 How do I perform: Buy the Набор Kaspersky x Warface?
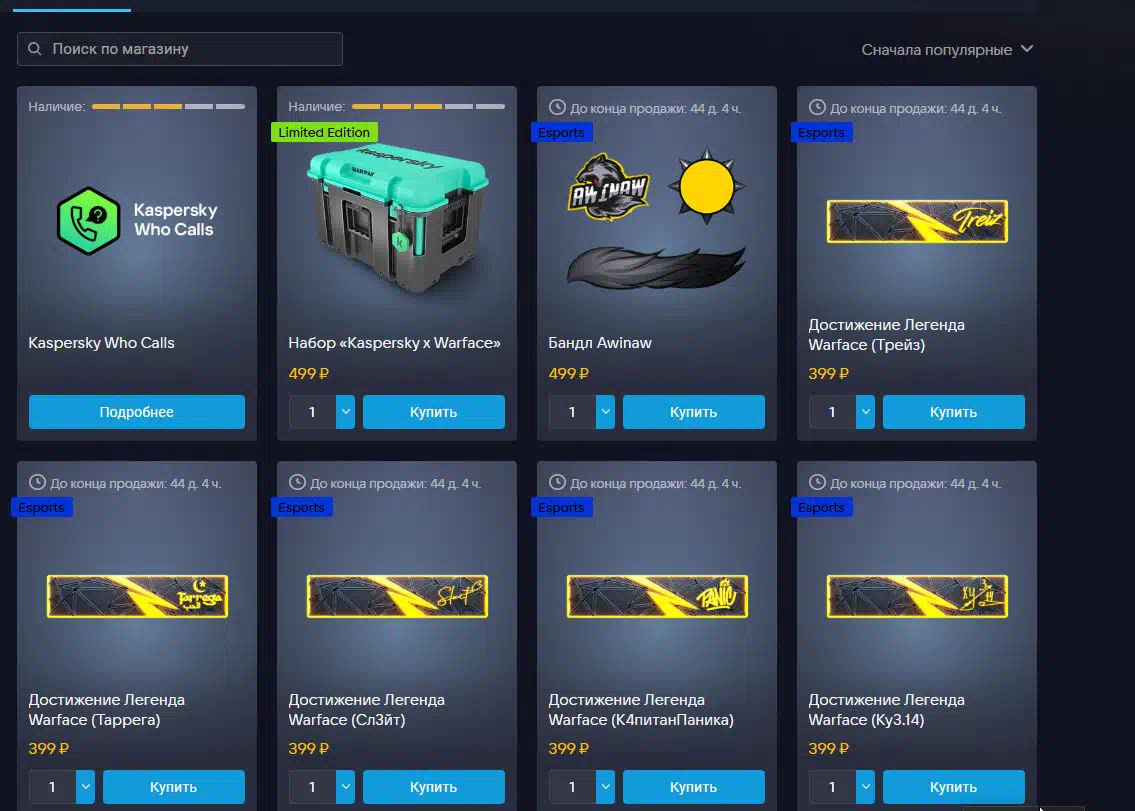point(434,412)
